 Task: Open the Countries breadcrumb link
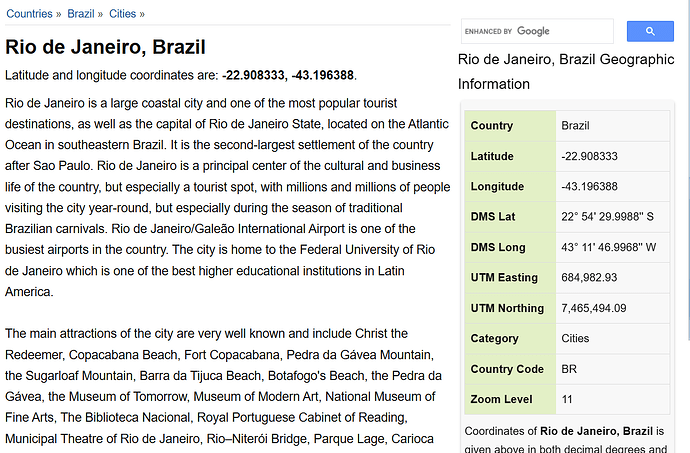point(29,14)
